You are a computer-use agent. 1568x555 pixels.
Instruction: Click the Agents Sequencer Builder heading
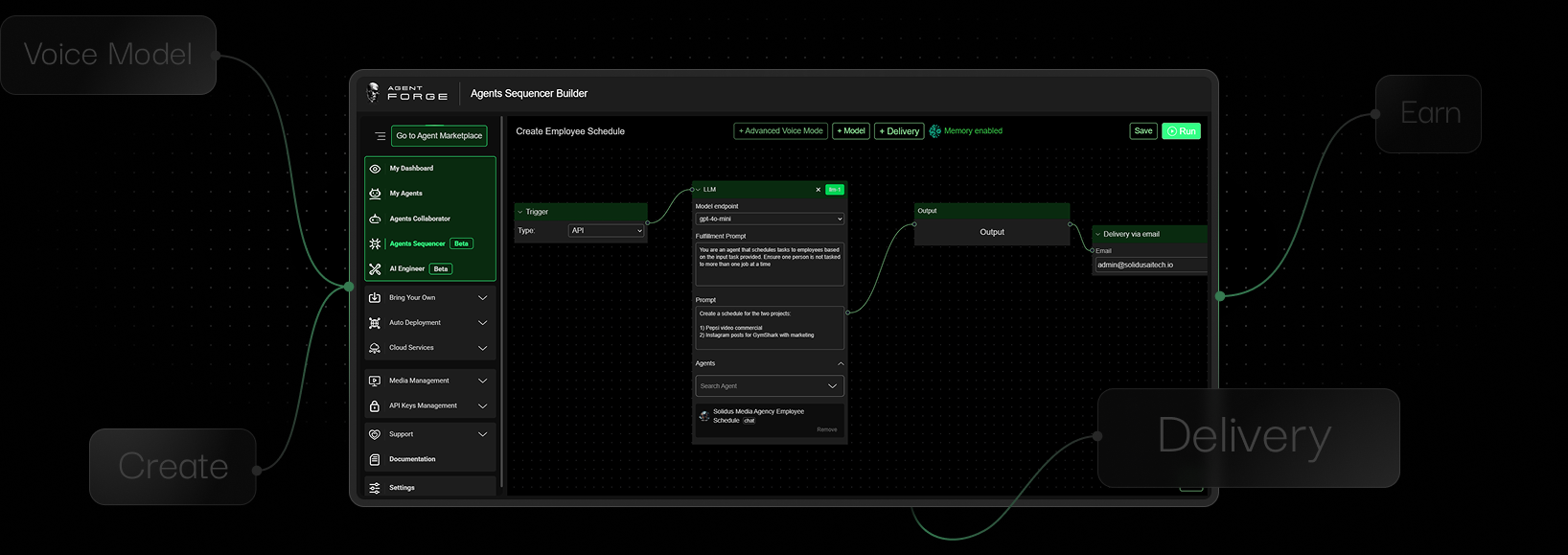(529, 93)
